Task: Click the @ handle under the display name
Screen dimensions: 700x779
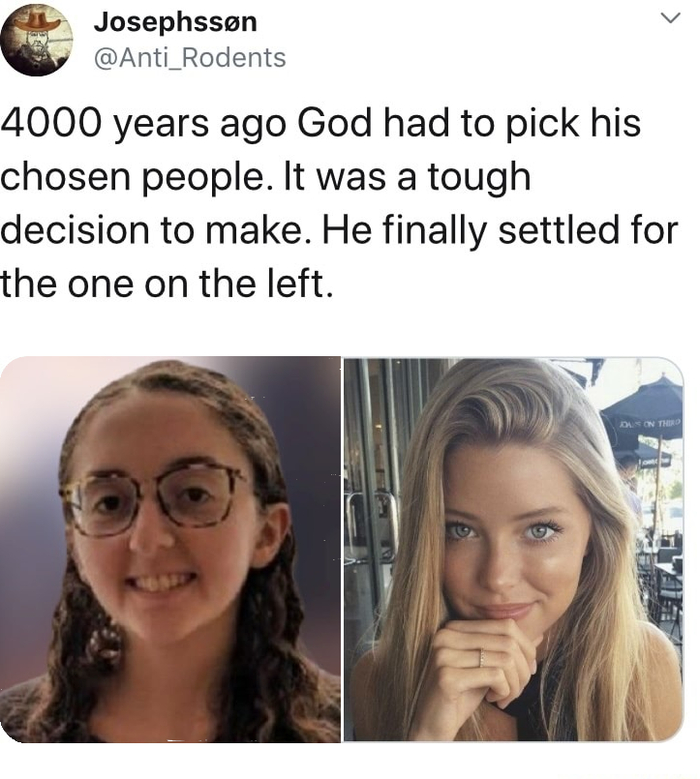Action: pyautogui.click(x=190, y=58)
